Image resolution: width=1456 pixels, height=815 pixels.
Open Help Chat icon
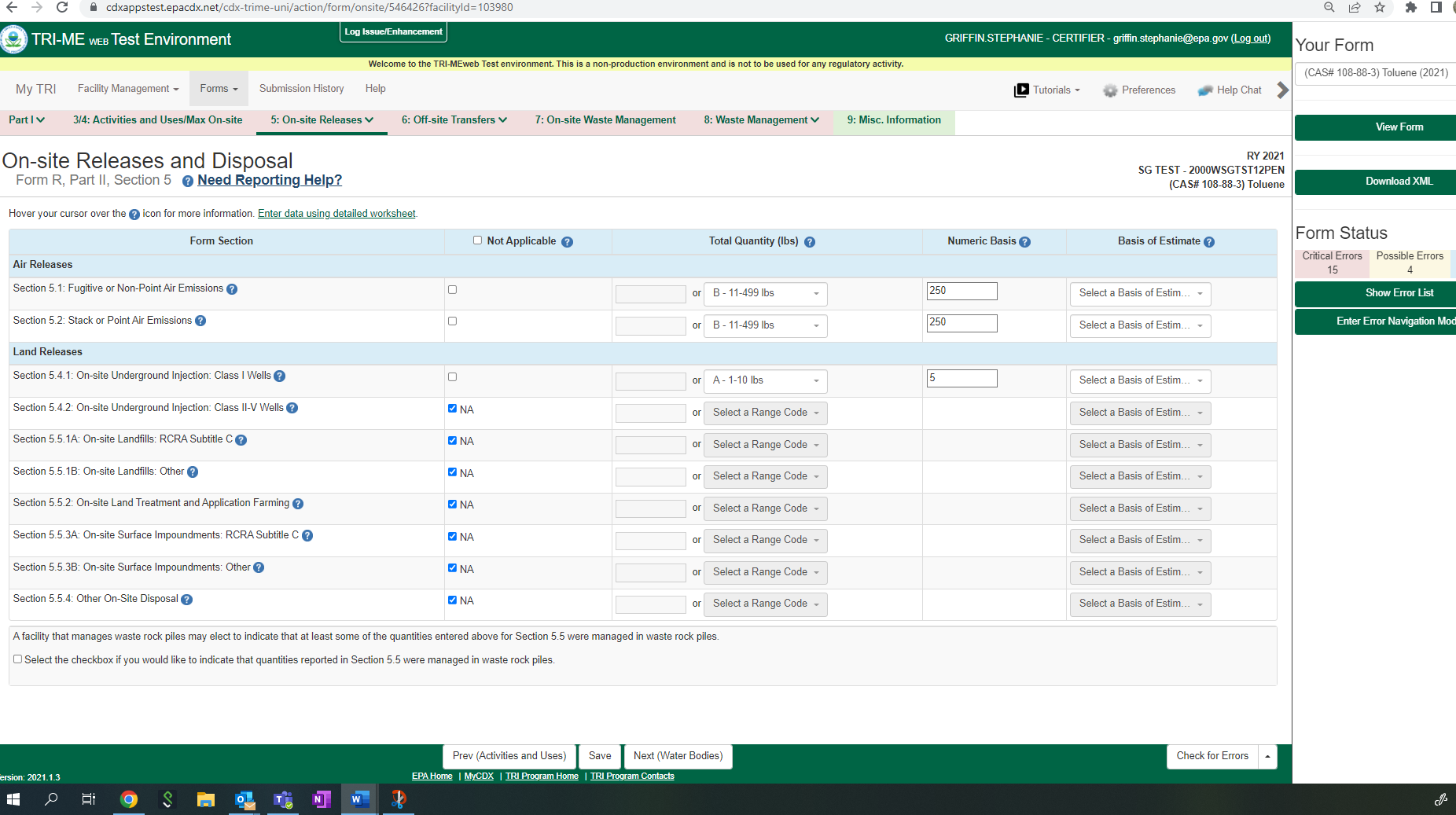tap(1204, 90)
